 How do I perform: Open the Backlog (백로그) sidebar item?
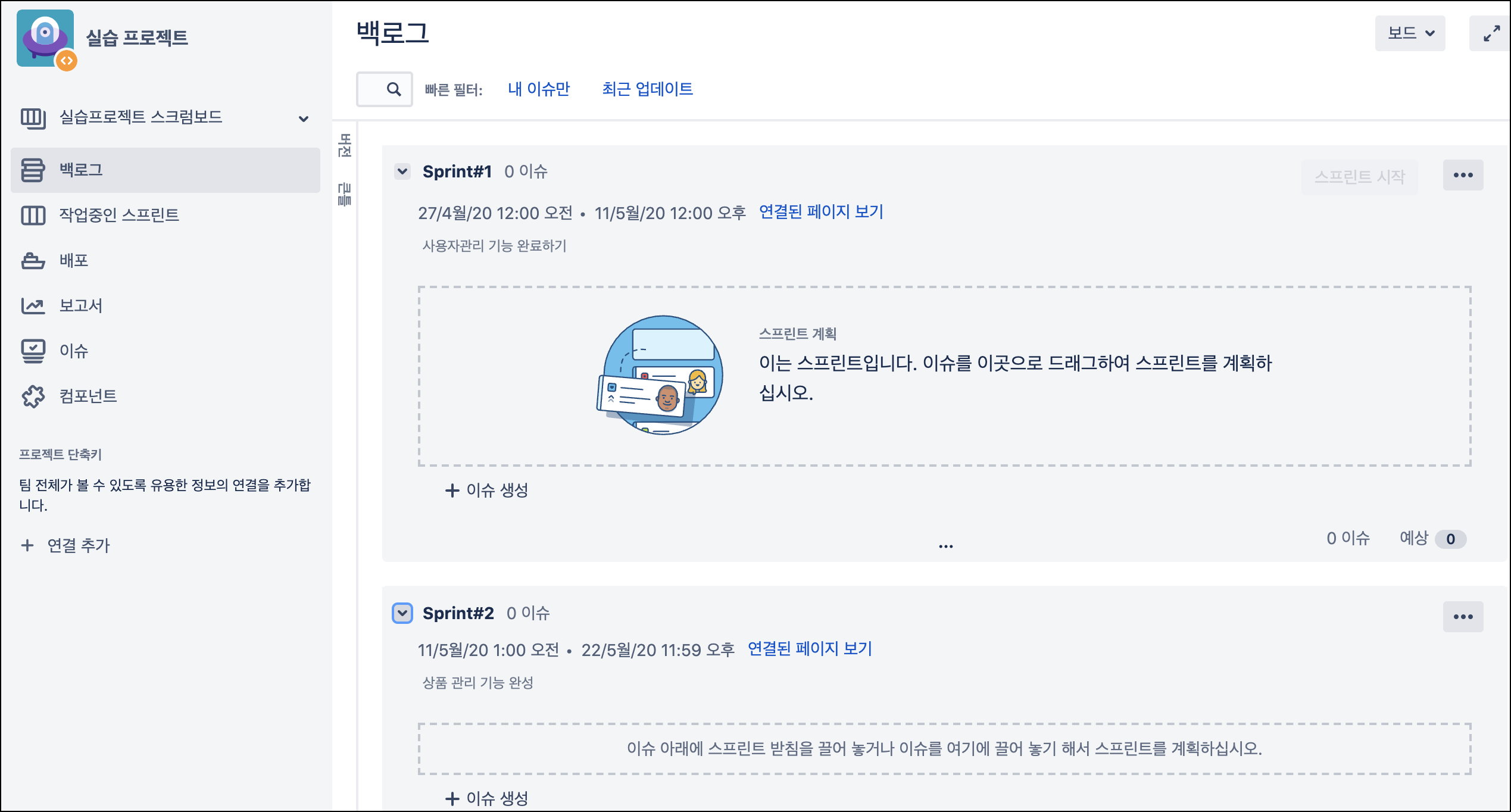81,170
